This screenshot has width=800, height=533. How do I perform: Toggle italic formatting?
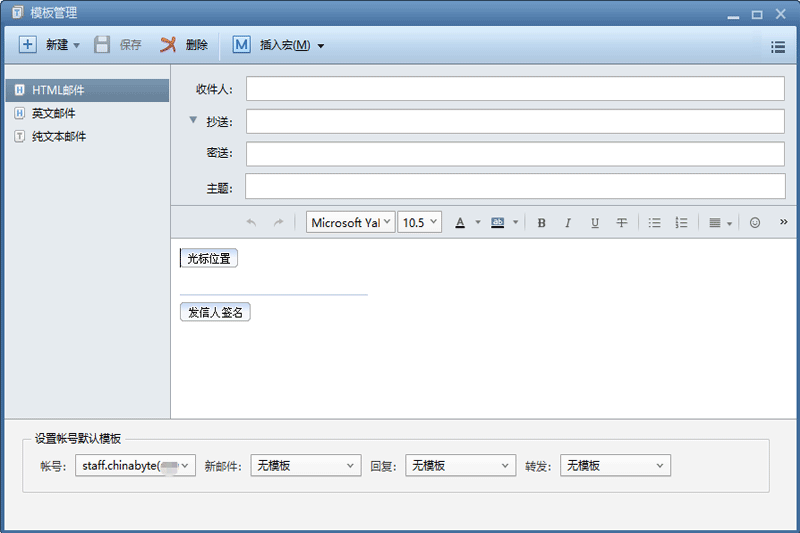[568, 223]
